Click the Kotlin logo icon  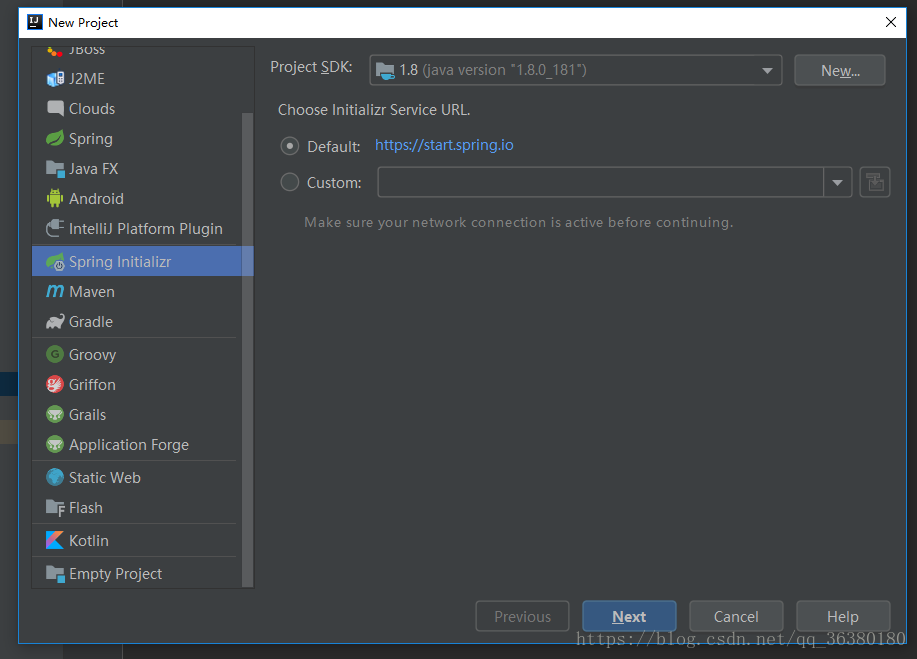coord(55,540)
